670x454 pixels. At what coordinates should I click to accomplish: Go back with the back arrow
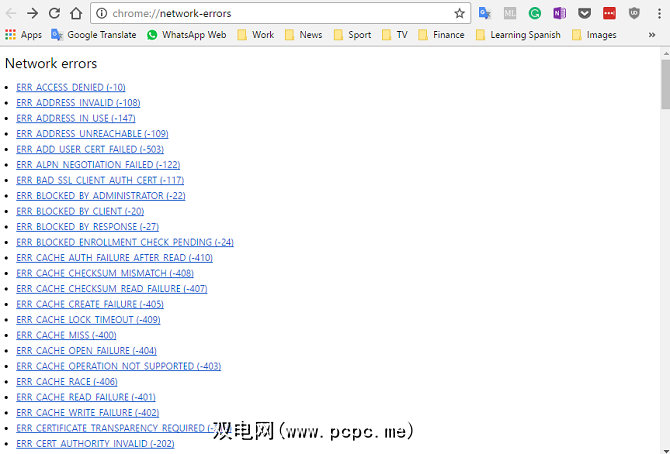[11, 13]
